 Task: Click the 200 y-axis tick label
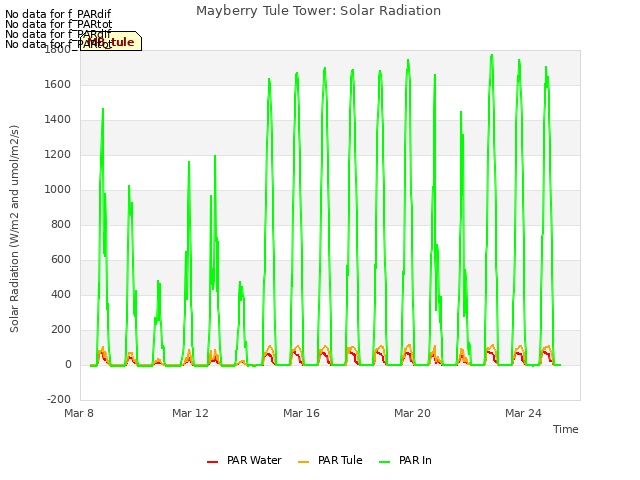coord(61,330)
